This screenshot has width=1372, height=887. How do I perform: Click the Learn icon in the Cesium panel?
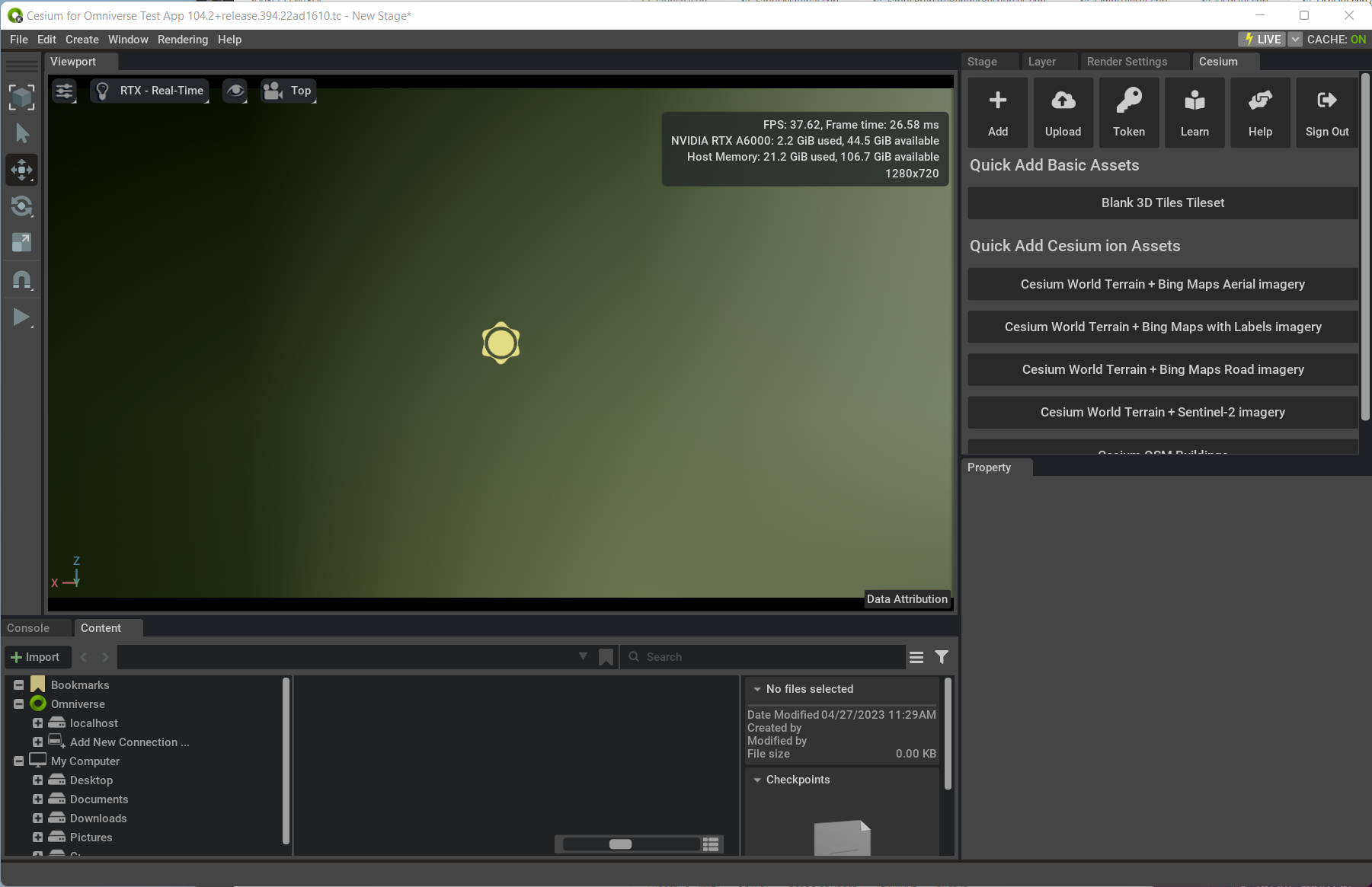(x=1194, y=112)
